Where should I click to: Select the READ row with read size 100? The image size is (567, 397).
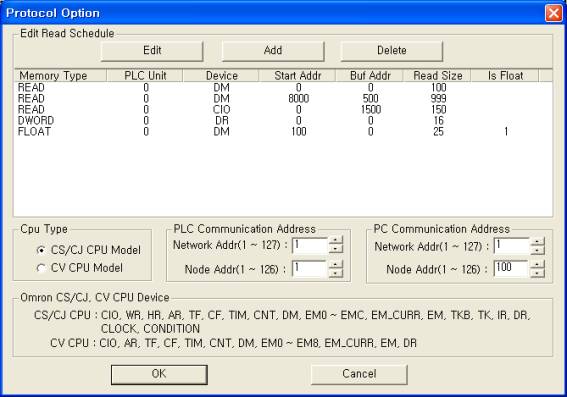[283, 87]
